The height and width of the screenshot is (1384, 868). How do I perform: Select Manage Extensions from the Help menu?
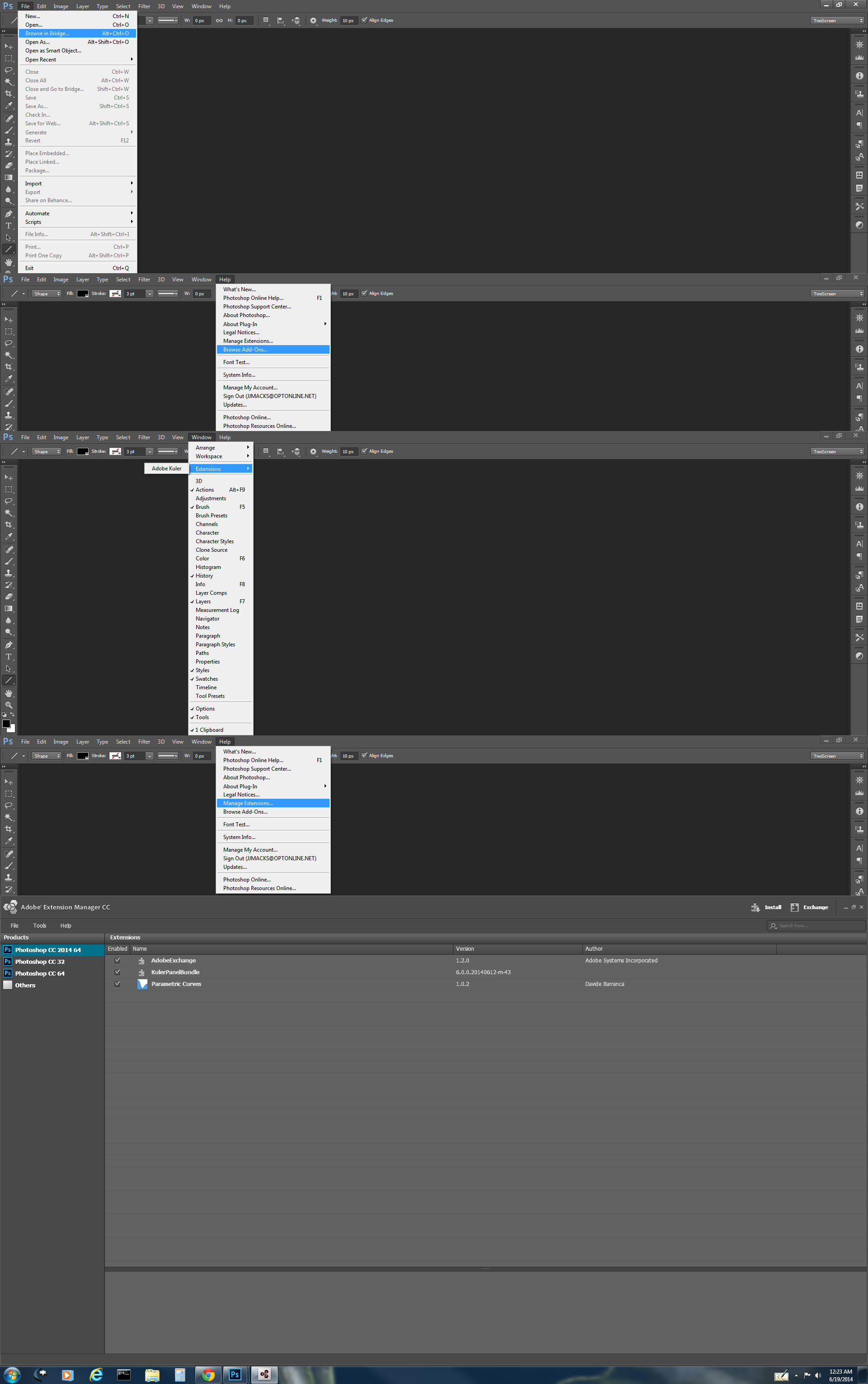pos(247,803)
